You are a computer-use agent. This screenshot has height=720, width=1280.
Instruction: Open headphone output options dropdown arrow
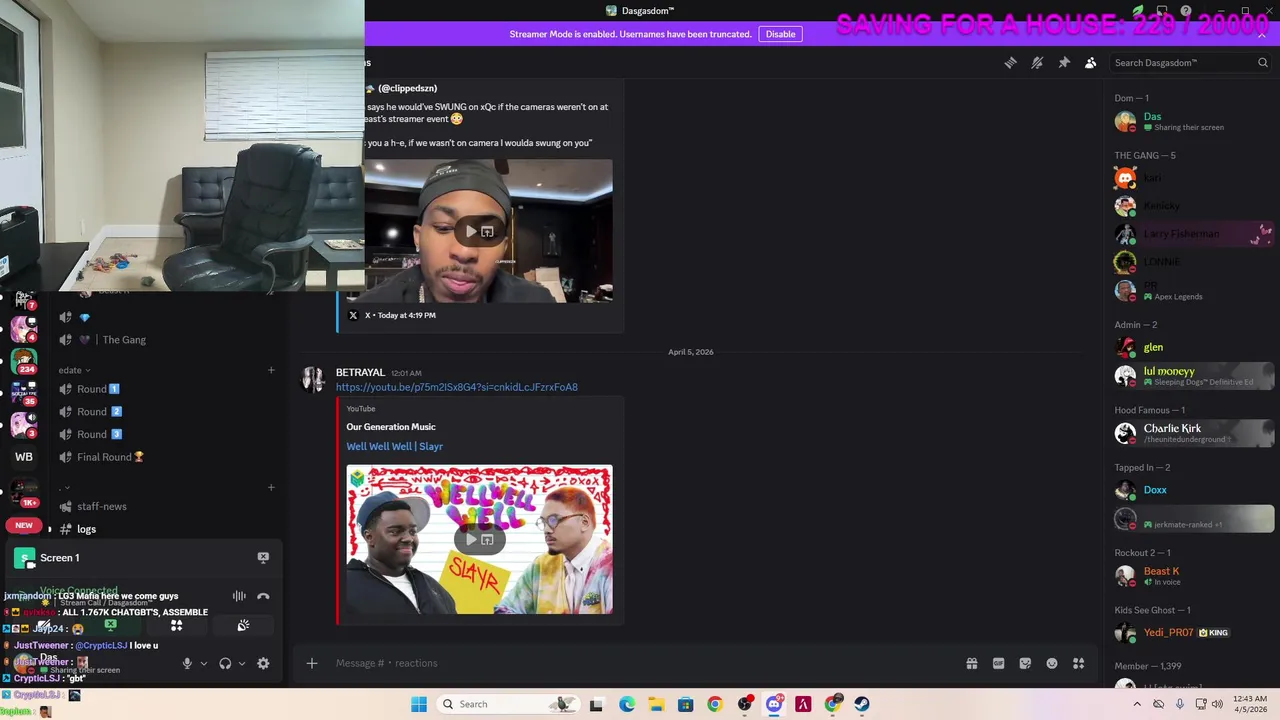pyautogui.click(x=241, y=663)
